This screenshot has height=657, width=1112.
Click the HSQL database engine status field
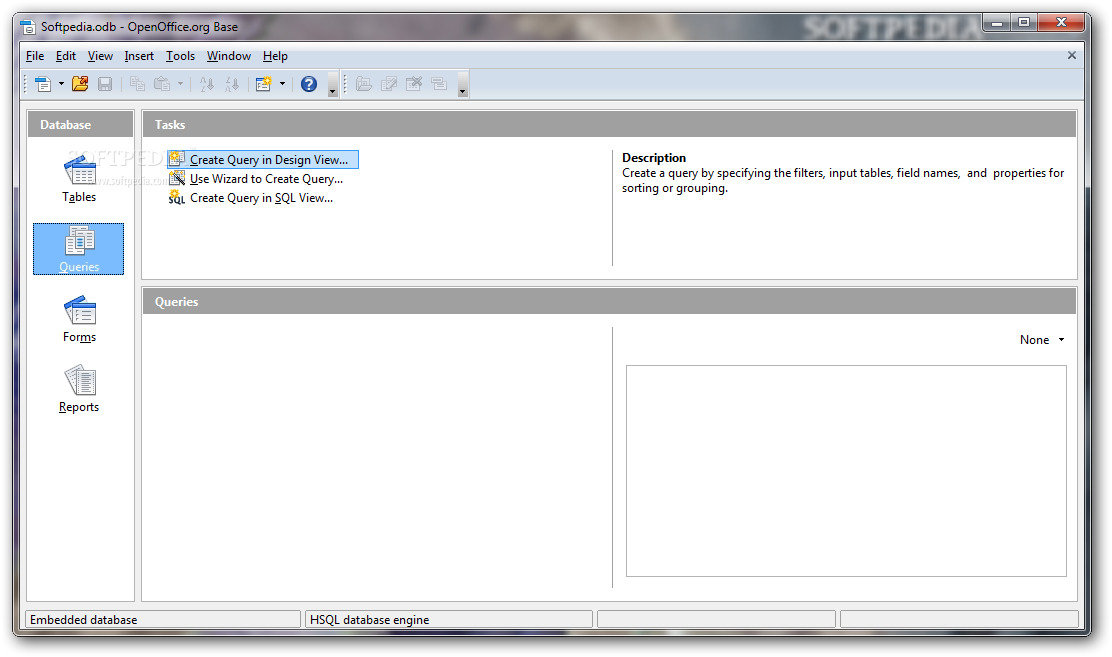(x=449, y=619)
